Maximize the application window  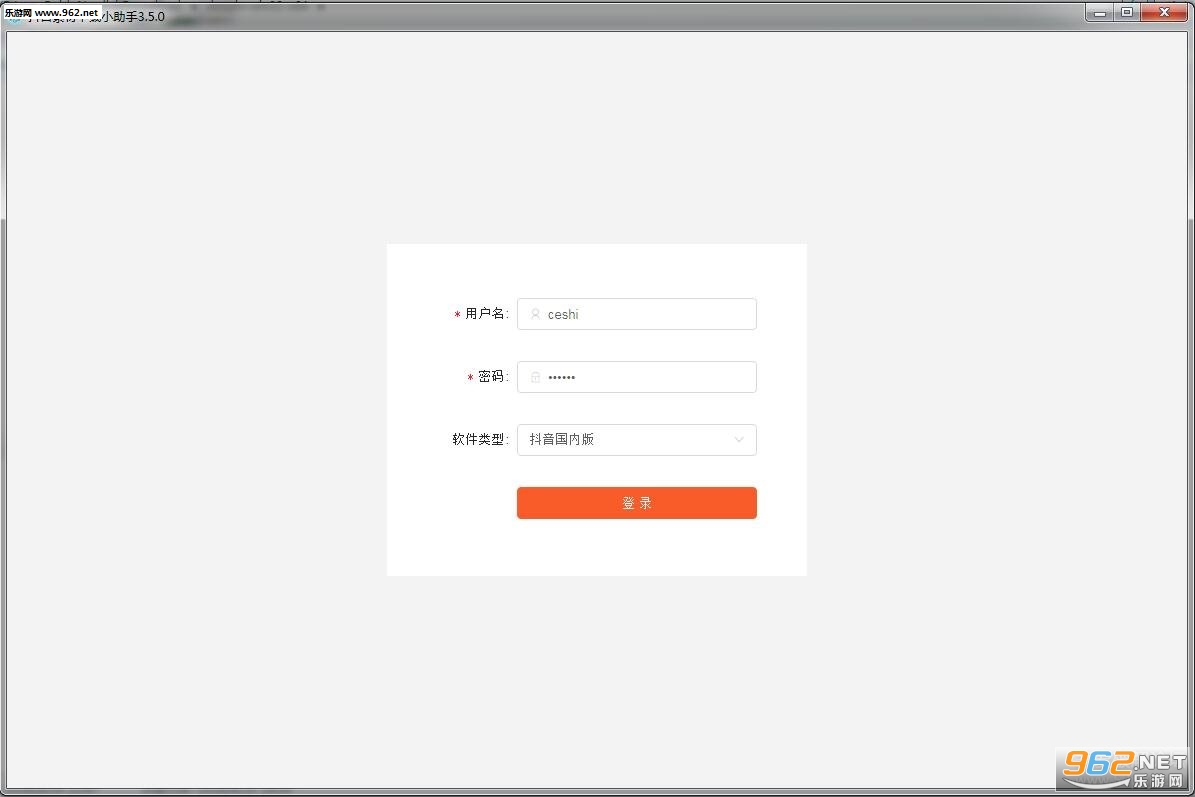[1126, 13]
